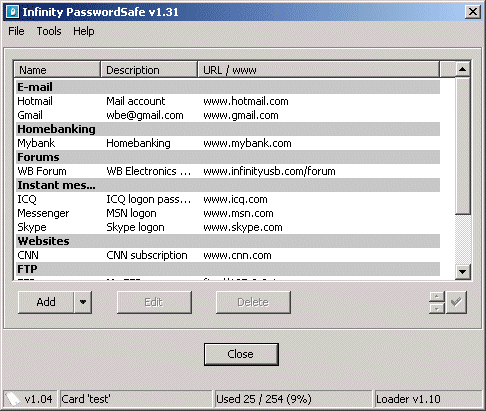Select the Forums group header
The image size is (486, 411).
click(x=228, y=157)
